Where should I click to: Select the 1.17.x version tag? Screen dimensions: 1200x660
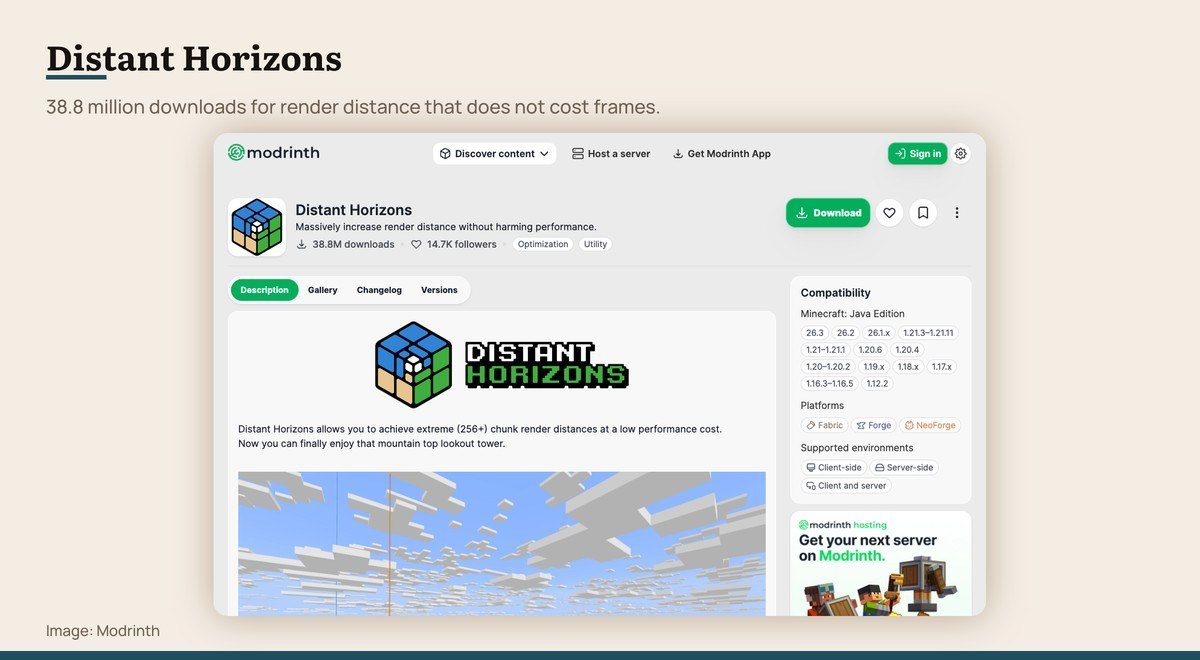[942, 367]
